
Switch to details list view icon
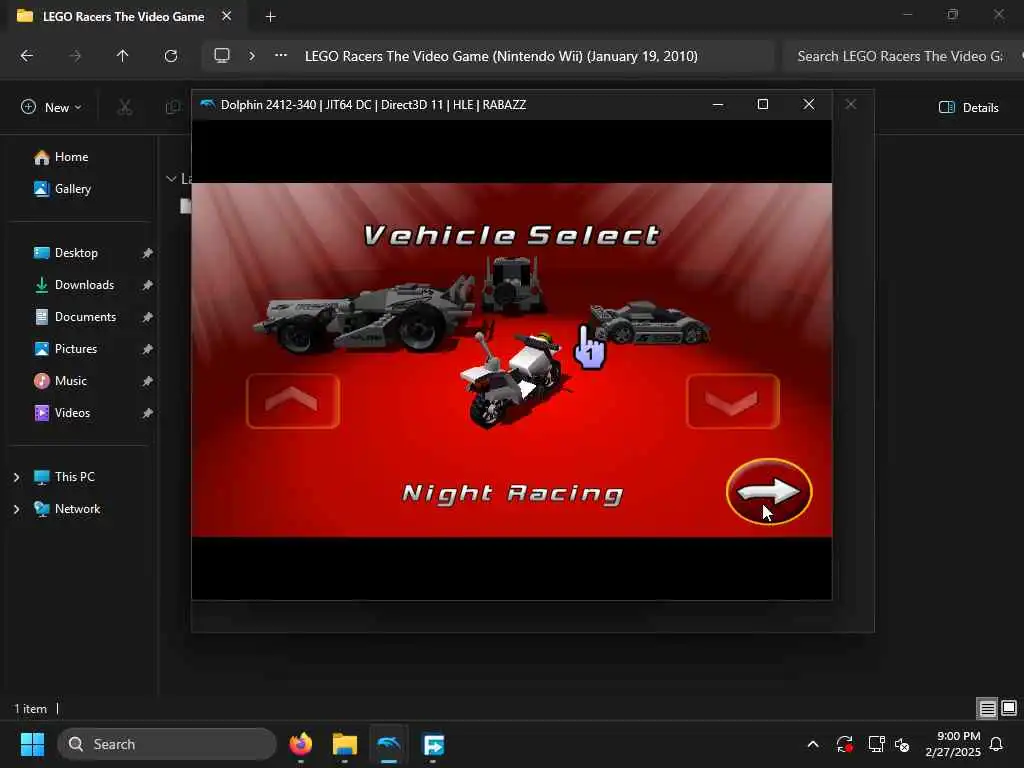(x=987, y=709)
